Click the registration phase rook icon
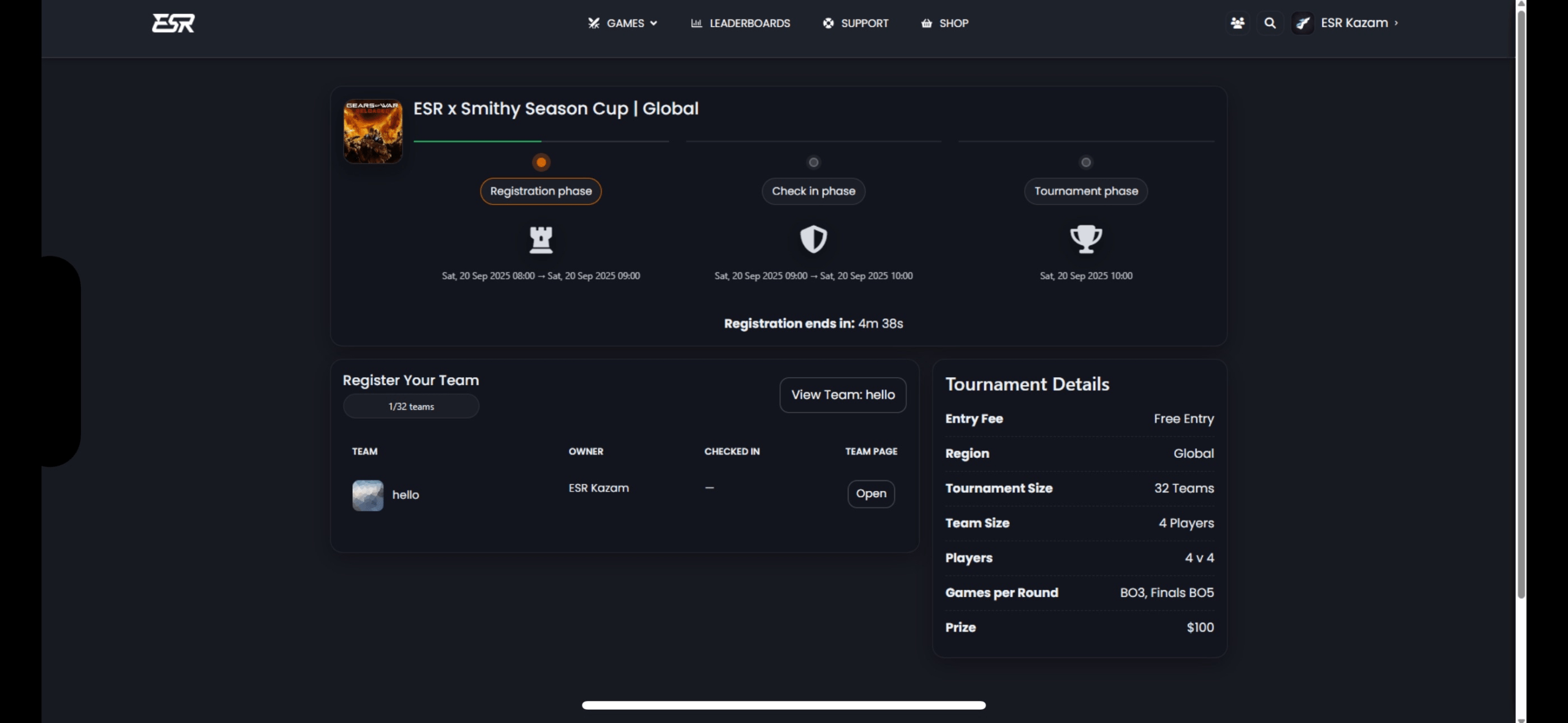This screenshot has width=1568, height=723. point(540,239)
